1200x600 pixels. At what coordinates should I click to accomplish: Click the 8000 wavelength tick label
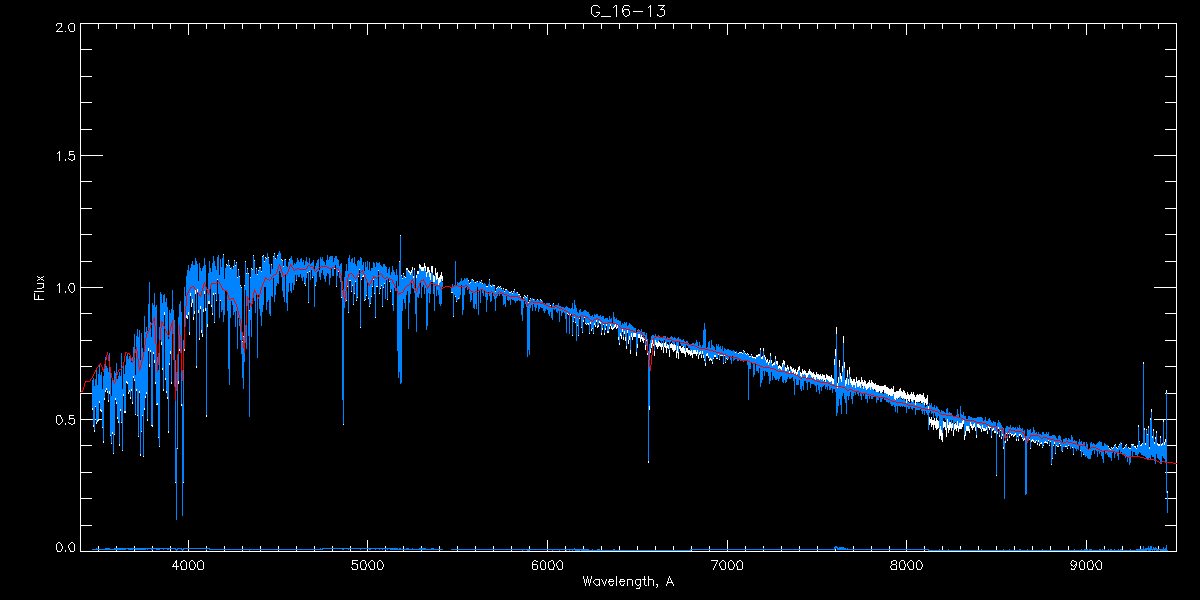pyautogui.click(x=907, y=564)
